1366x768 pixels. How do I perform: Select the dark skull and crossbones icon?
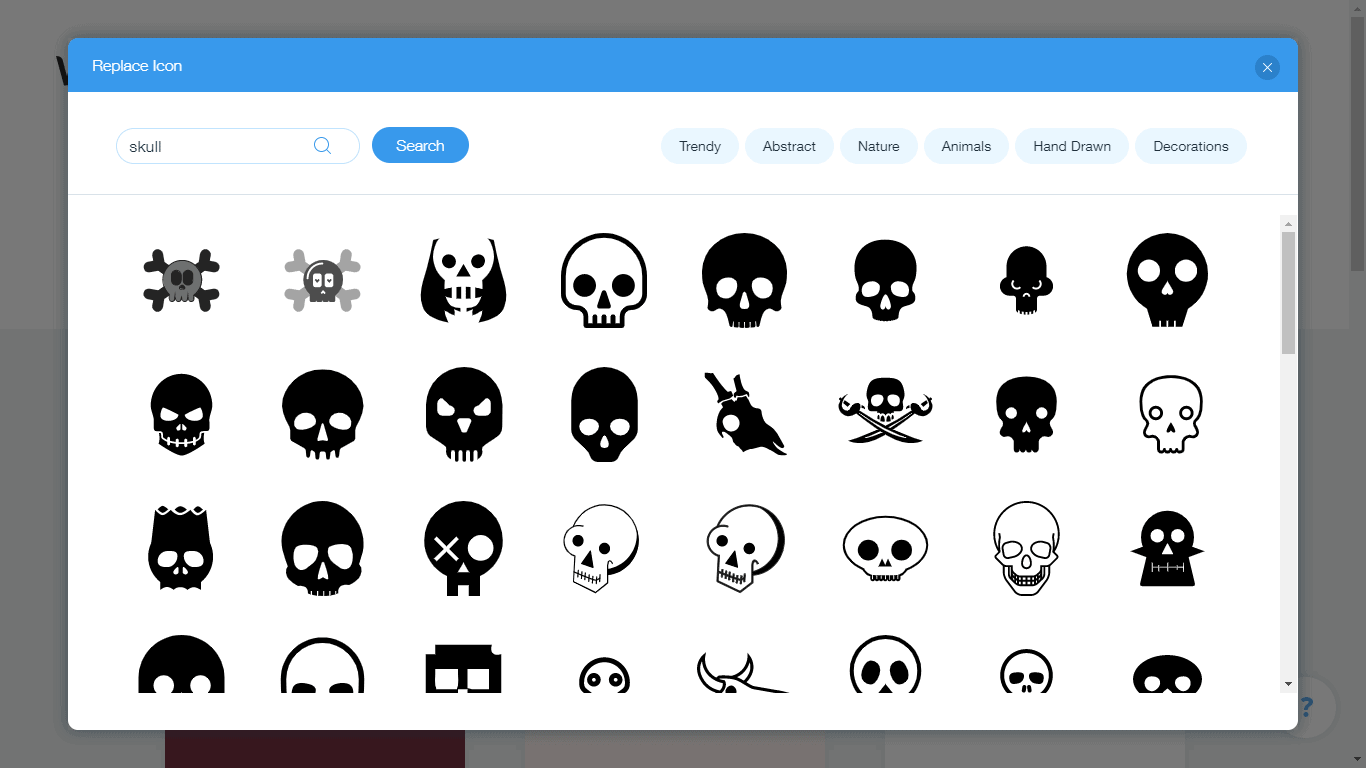(181, 280)
